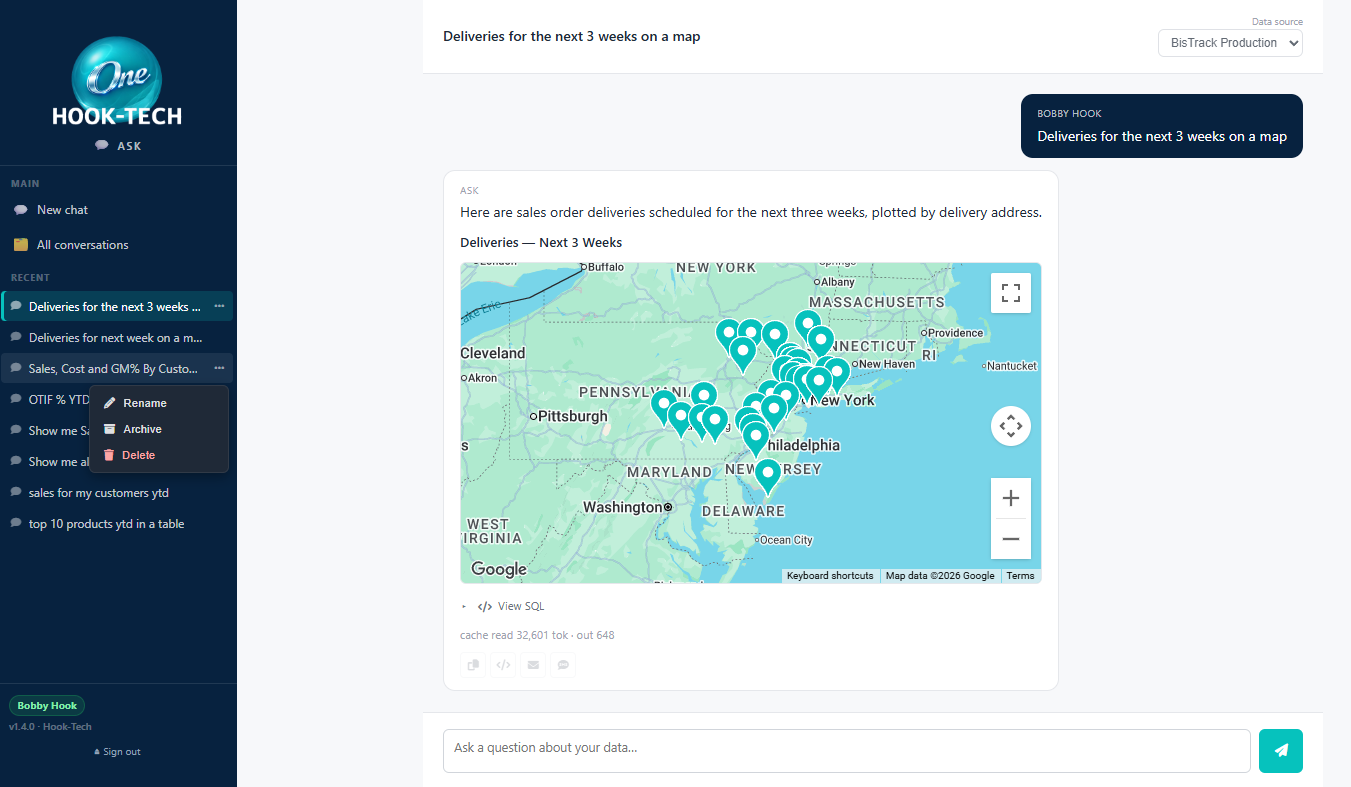
Task: Choose Archive from the context menu
Action: click(x=159, y=429)
